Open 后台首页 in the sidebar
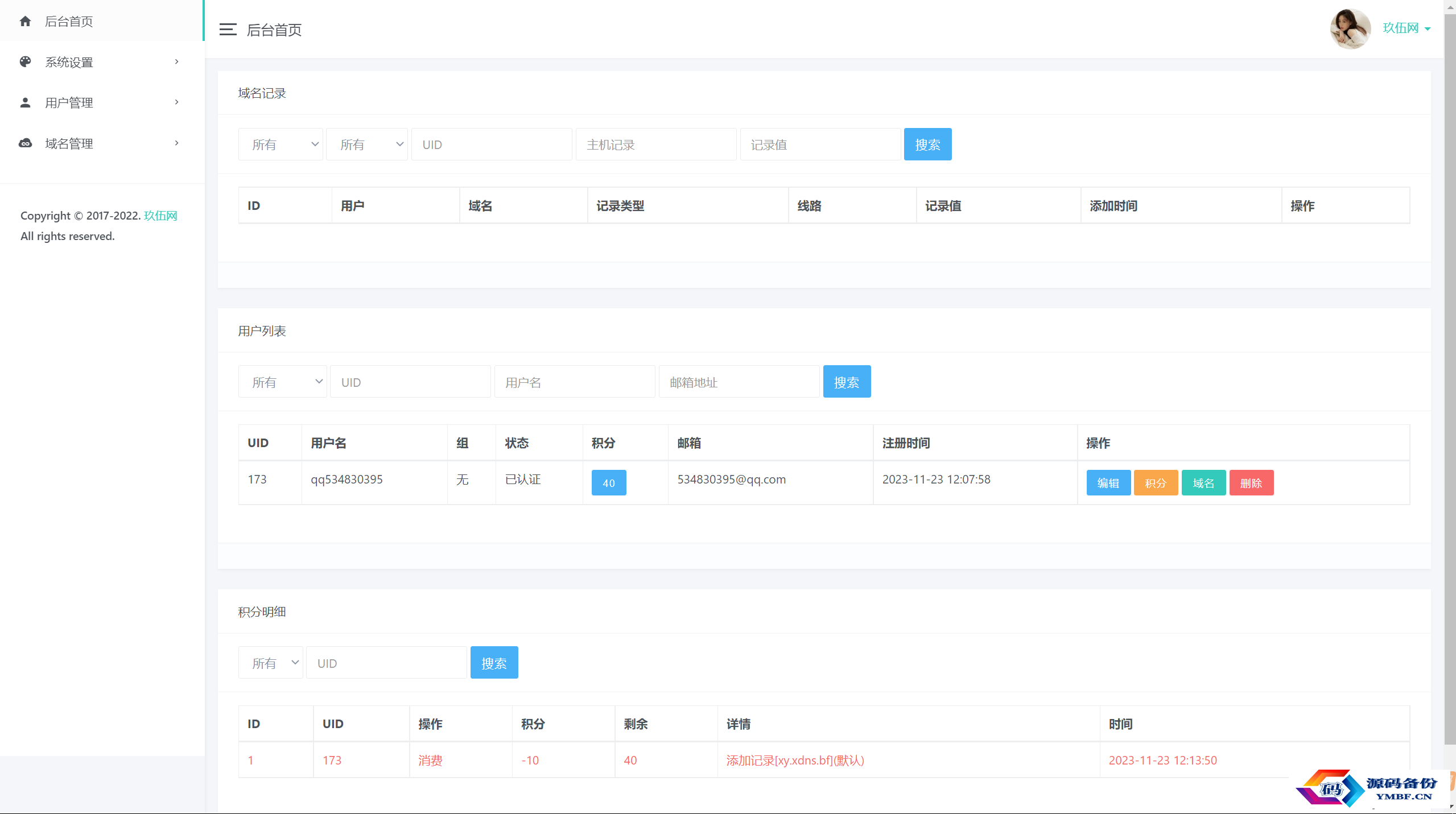The width and height of the screenshot is (1456, 814). click(x=102, y=21)
